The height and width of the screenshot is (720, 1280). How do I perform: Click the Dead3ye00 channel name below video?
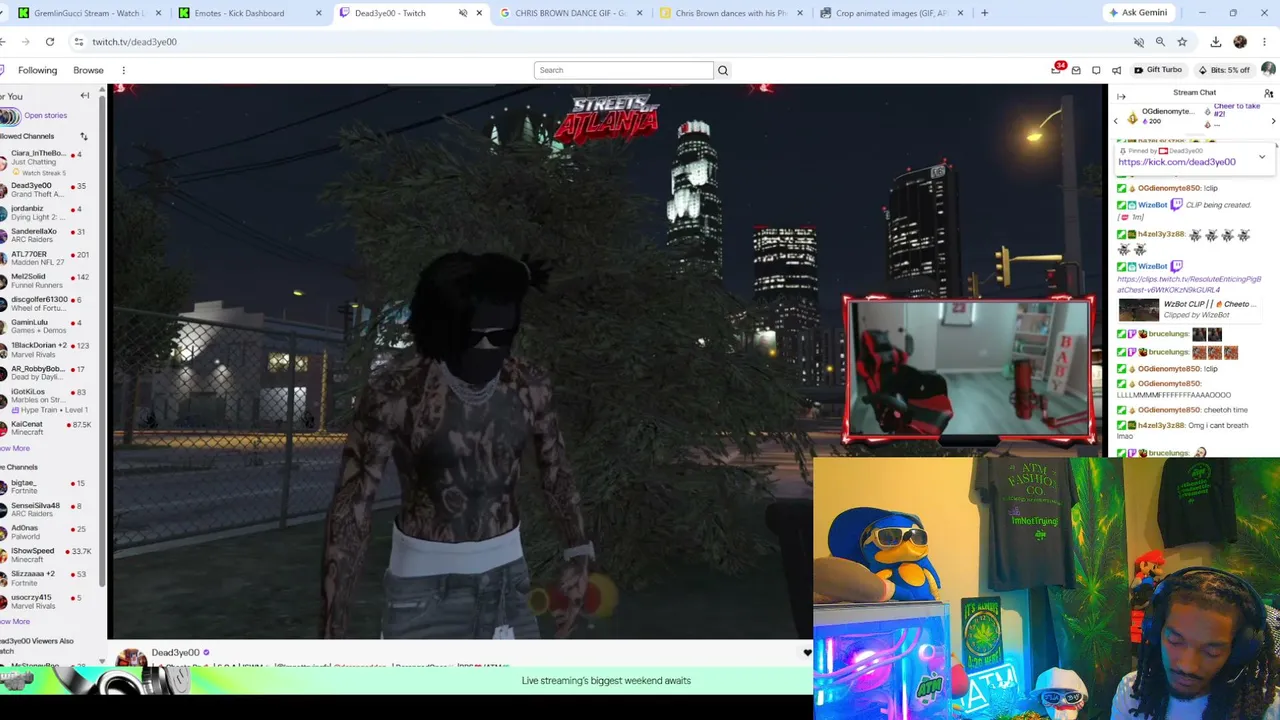click(175, 653)
